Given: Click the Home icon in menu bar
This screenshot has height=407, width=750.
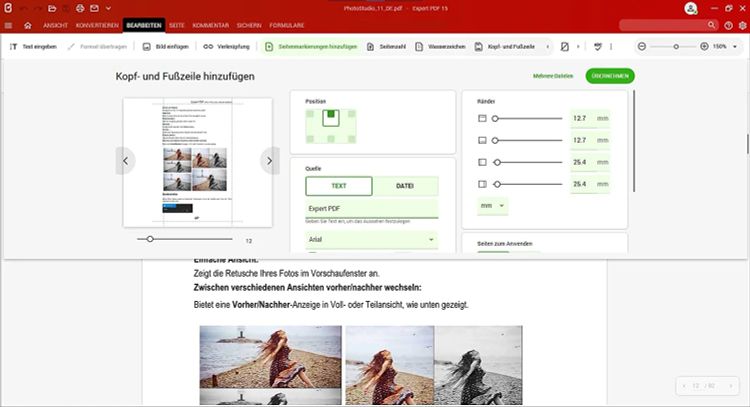Looking at the screenshot, I should click(x=28, y=25).
